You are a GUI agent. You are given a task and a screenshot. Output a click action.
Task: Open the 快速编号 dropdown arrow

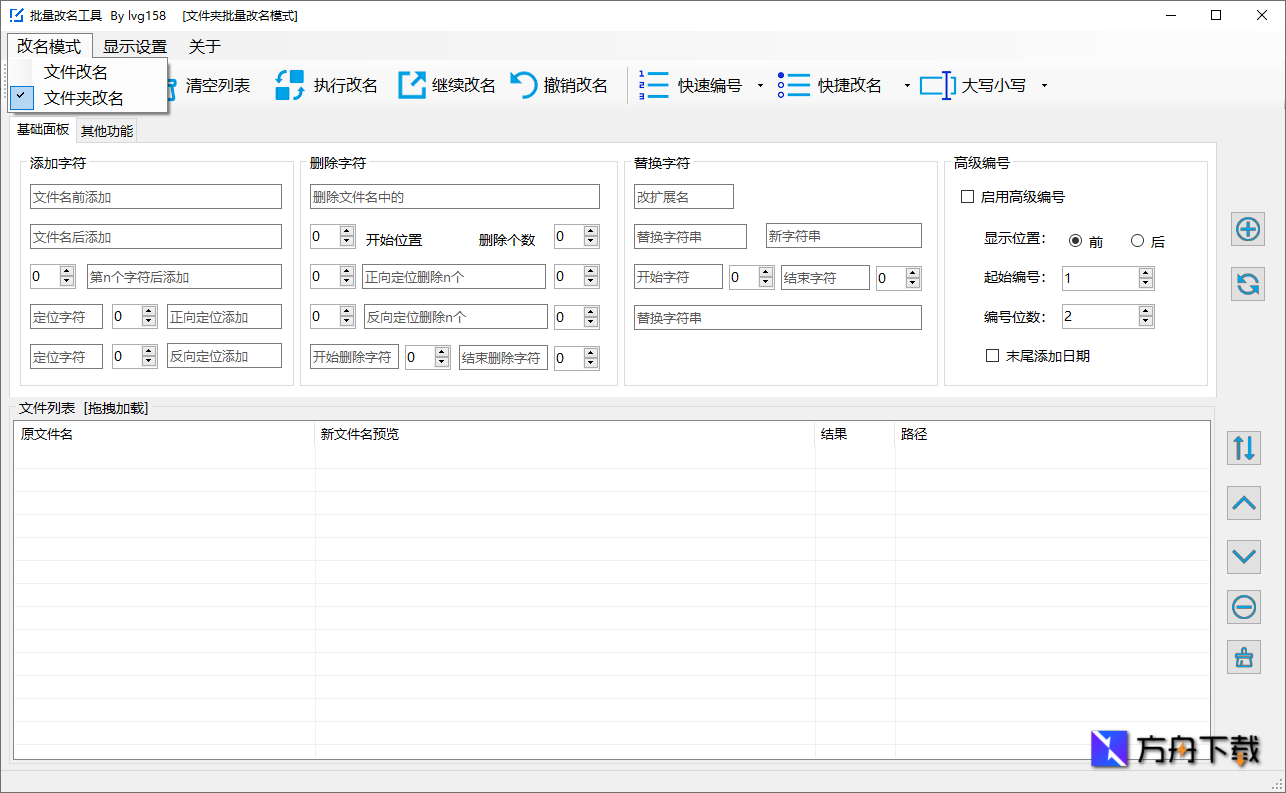tap(759, 86)
